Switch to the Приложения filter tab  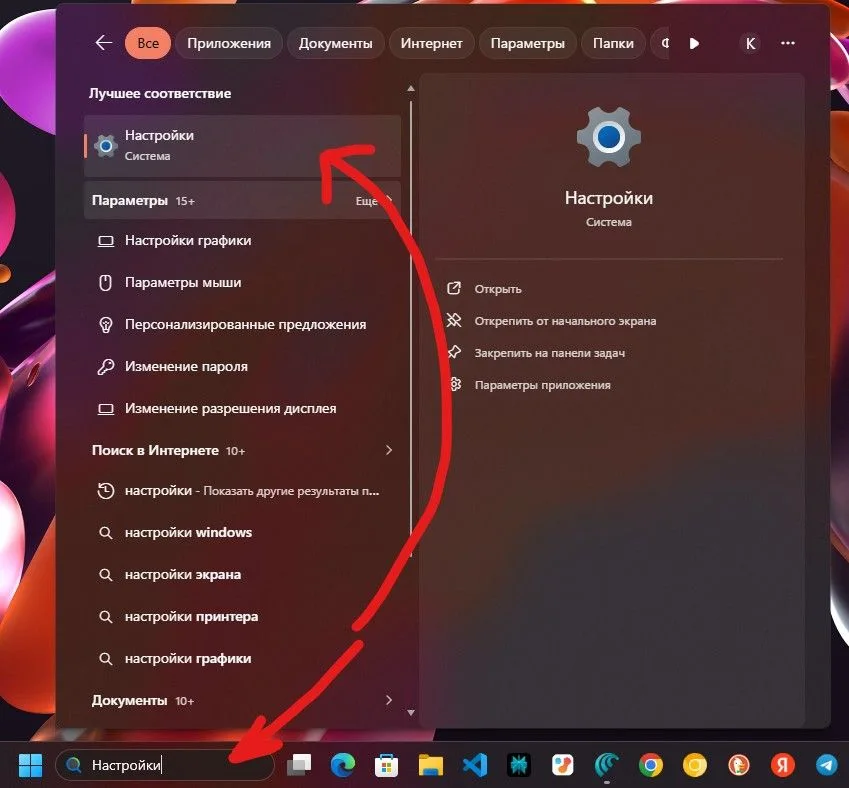click(231, 43)
